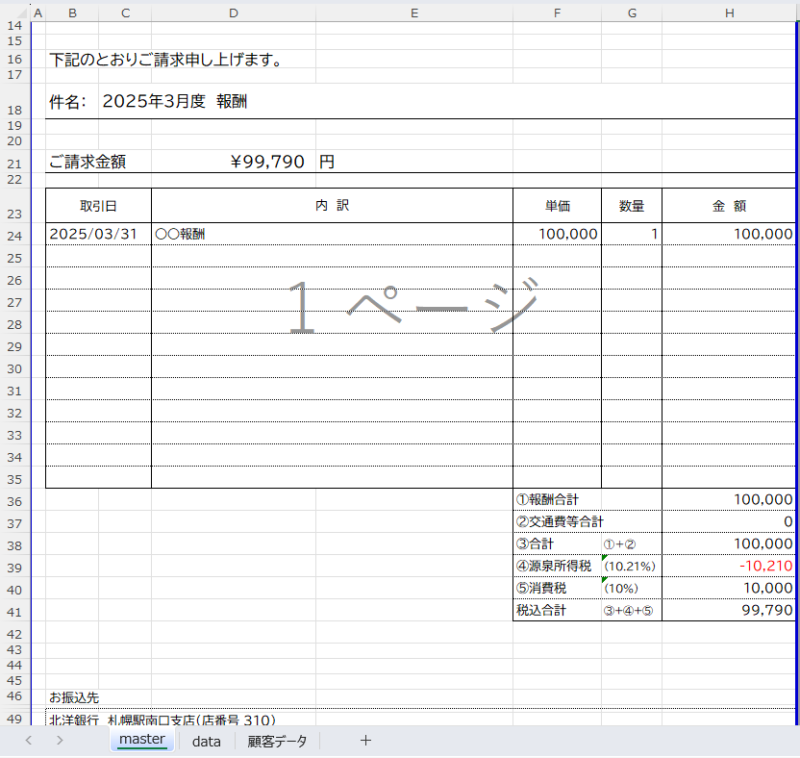The width and height of the screenshot is (800, 758).
Task: Select row 36 header
Action: [14, 501]
